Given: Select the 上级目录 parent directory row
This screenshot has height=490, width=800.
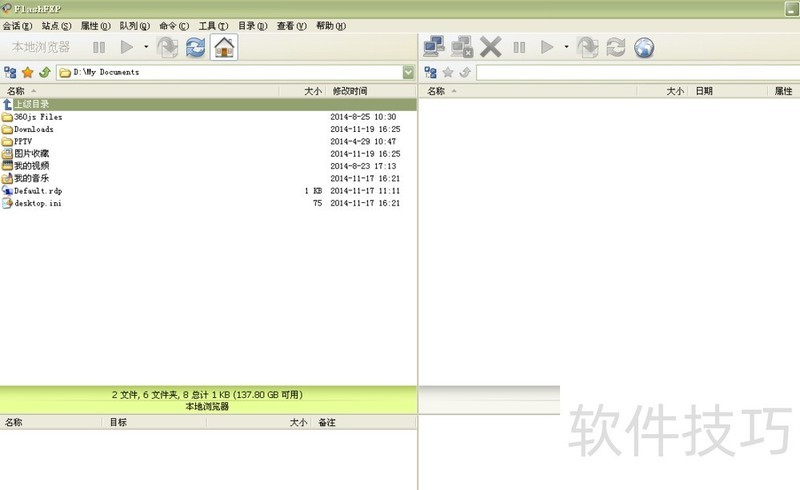Looking at the screenshot, I should pyautogui.click(x=208, y=105).
